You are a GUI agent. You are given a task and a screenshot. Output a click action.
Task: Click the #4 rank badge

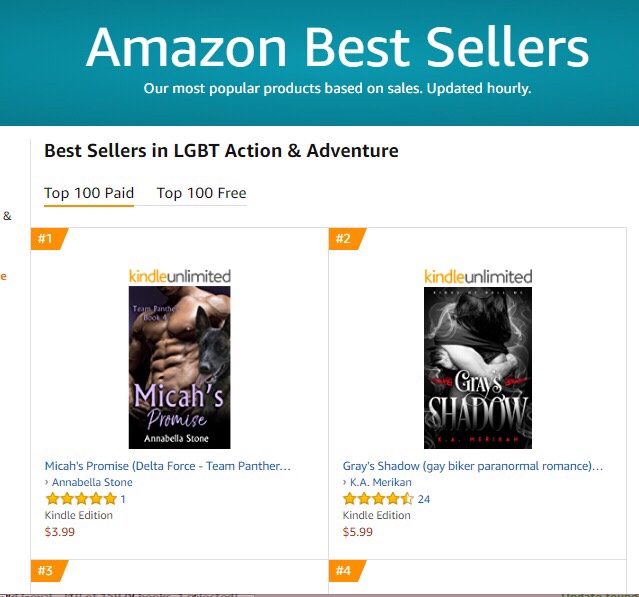coord(345,571)
